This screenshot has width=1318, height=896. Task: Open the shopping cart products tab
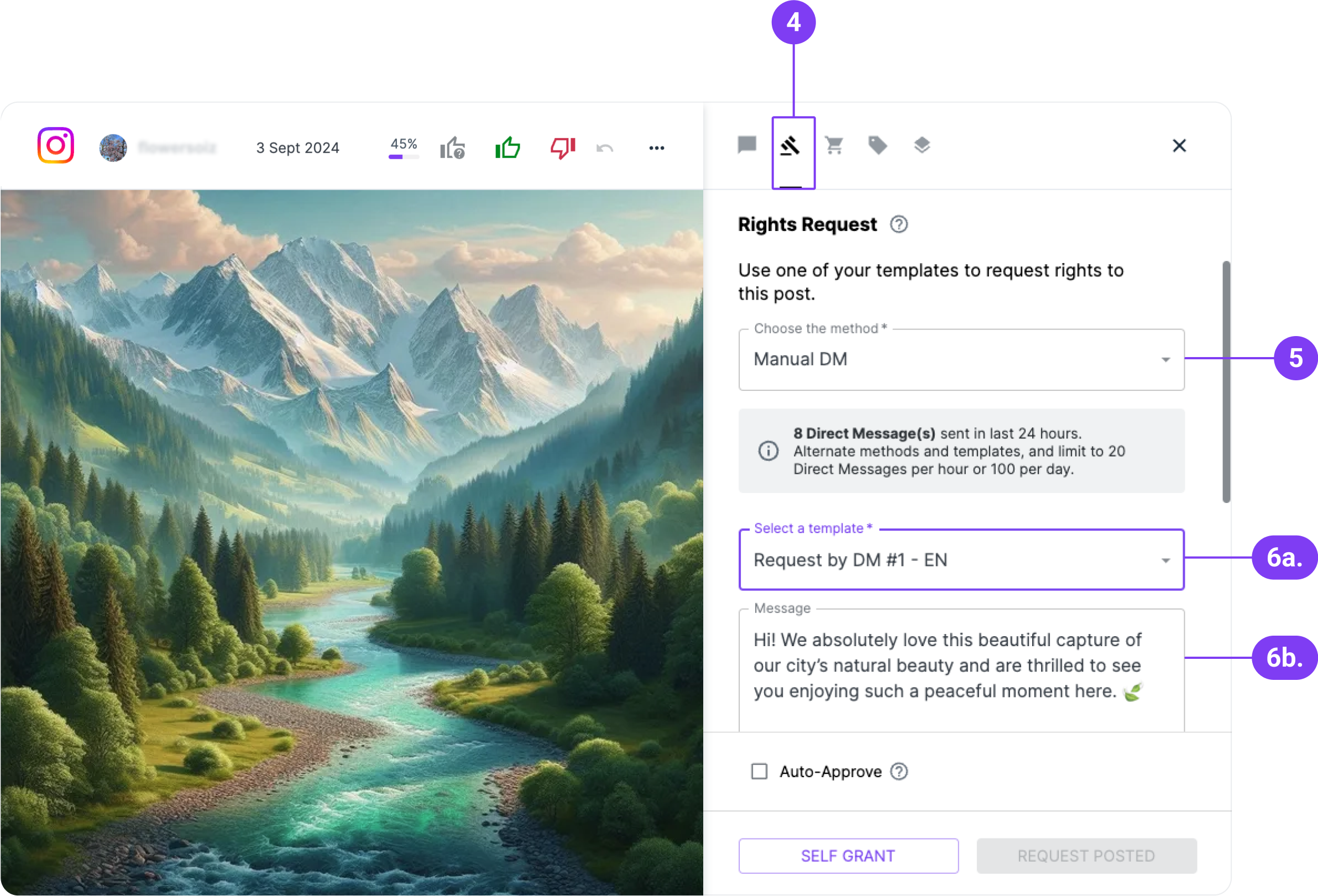click(834, 145)
